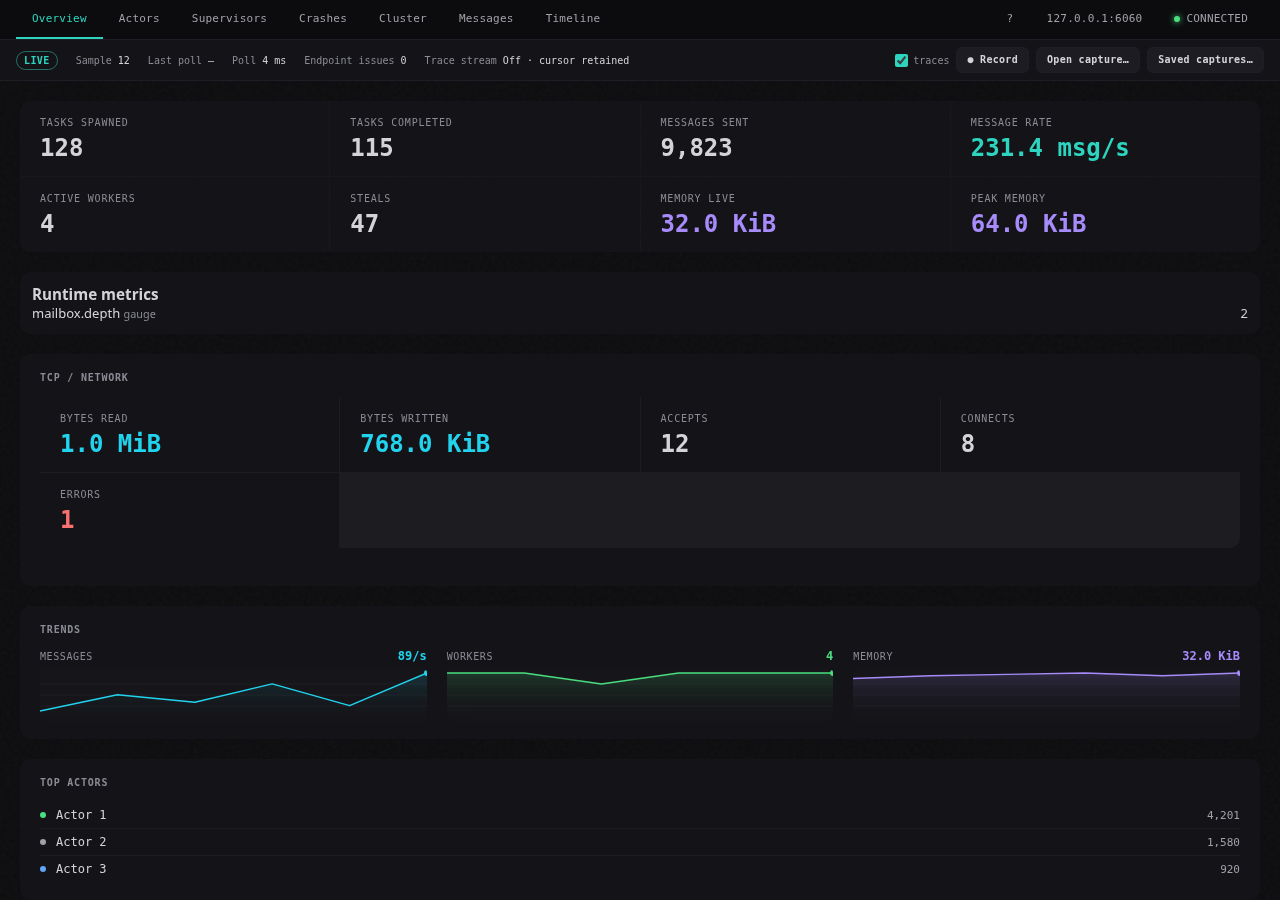Click the Runtime metrics heading
Viewport: 1280px width, 900px height.
(95, 295)
